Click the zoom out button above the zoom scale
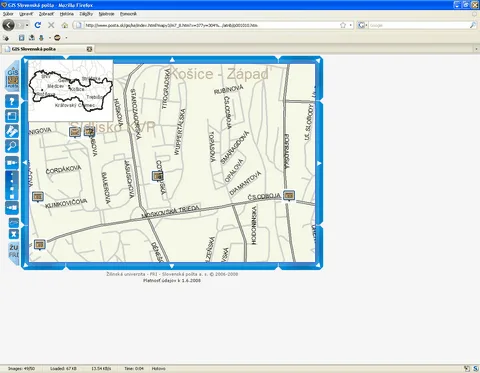This screenshot has width=480, height=373. pyautogui.click(x=12, y=163)
